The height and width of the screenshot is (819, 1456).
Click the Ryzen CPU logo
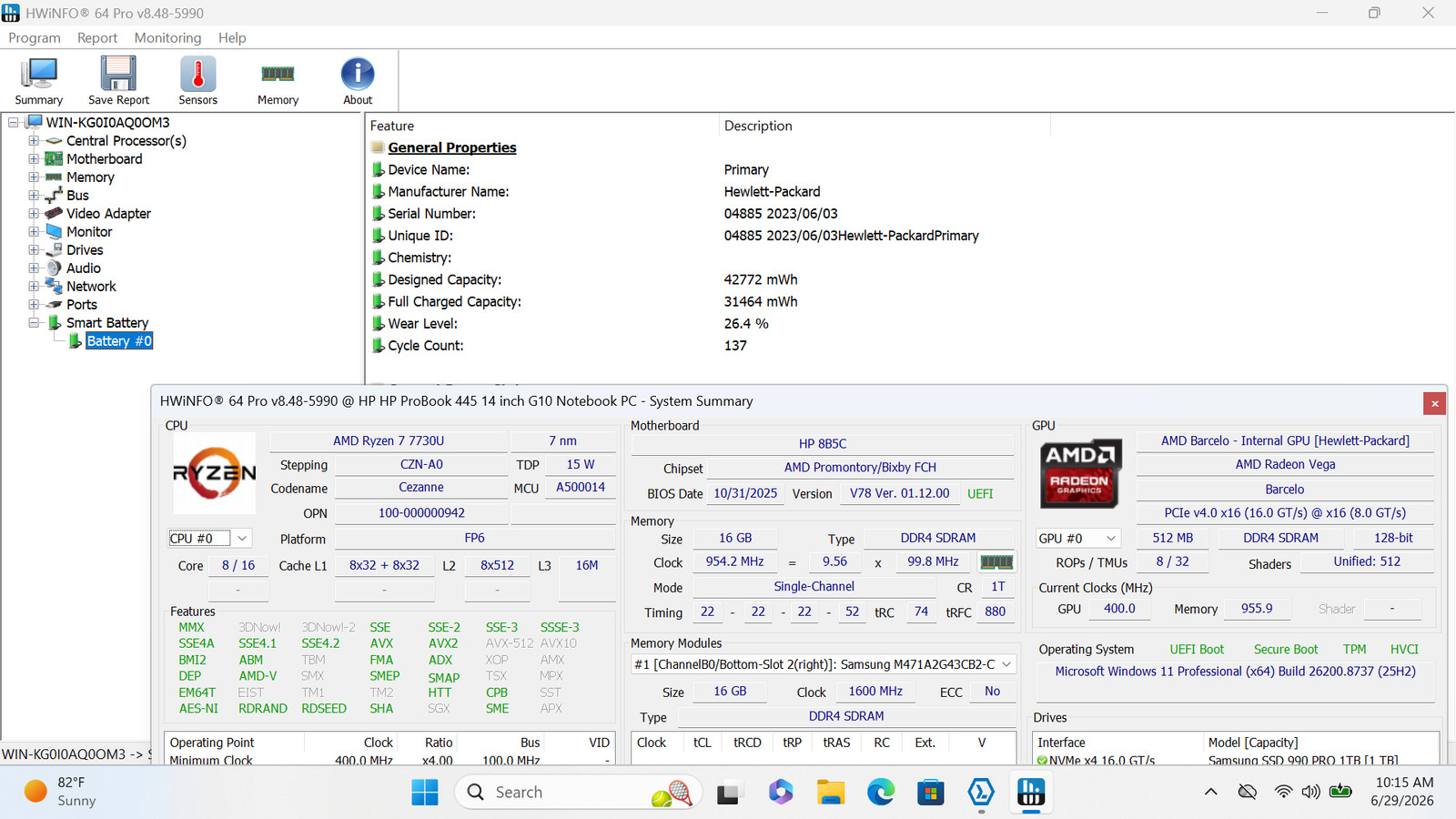[x=215, y=473]
